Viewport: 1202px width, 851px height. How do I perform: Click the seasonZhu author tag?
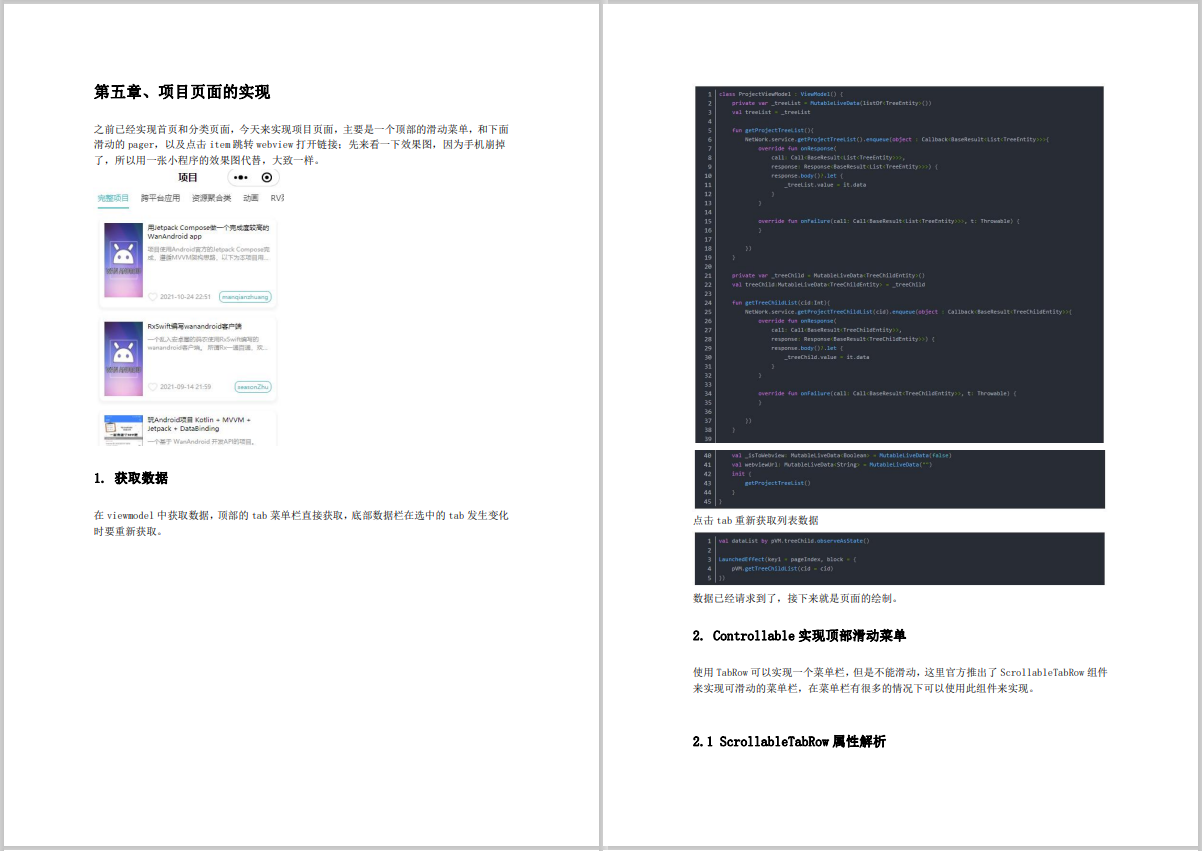click(253, 386)
